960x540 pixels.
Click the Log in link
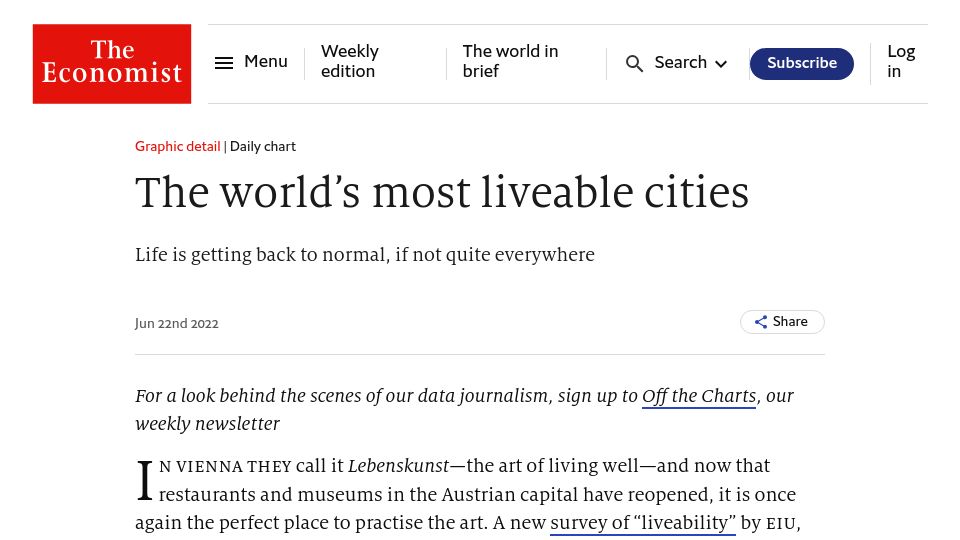coord(901,61)
